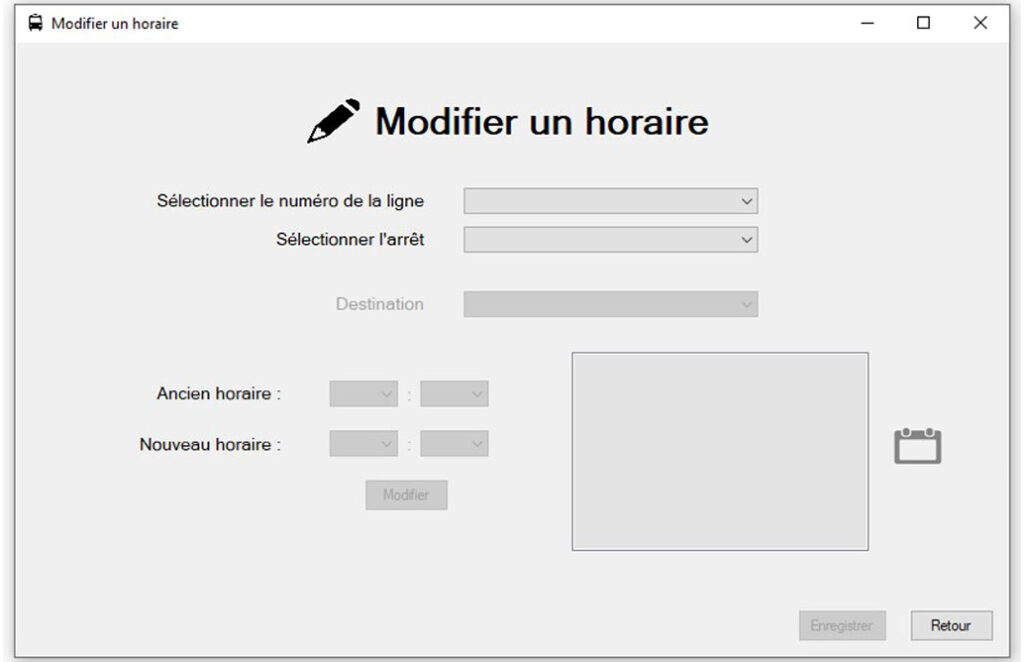Click the Modifier button

tap(406, 495)
